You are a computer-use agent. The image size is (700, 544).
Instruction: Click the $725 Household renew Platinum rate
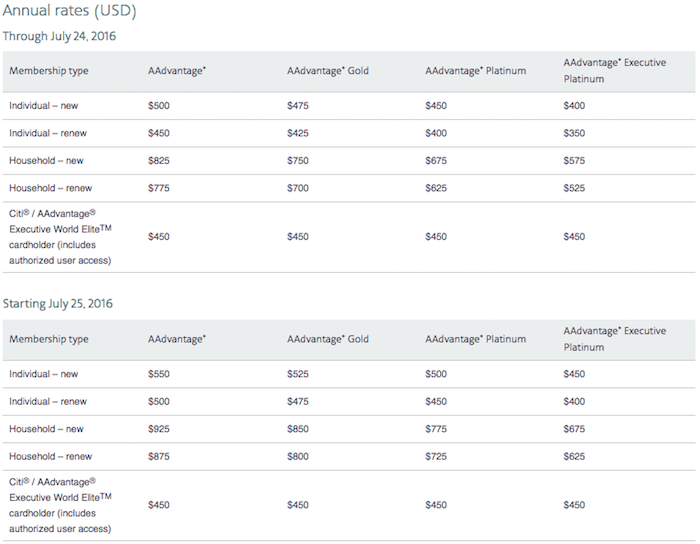coord(436,456)
